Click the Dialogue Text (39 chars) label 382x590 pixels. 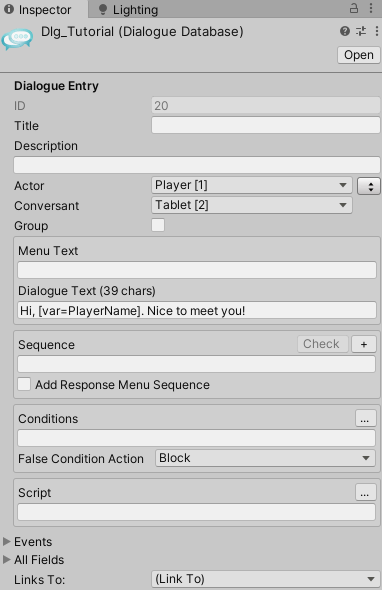[87, 291]
